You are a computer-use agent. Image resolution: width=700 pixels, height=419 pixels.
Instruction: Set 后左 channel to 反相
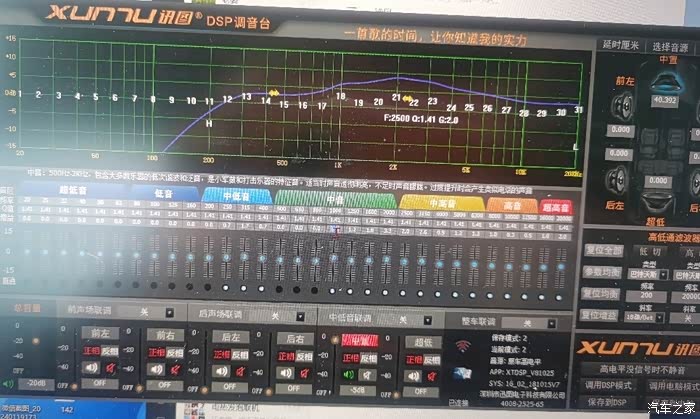point(240,355)
